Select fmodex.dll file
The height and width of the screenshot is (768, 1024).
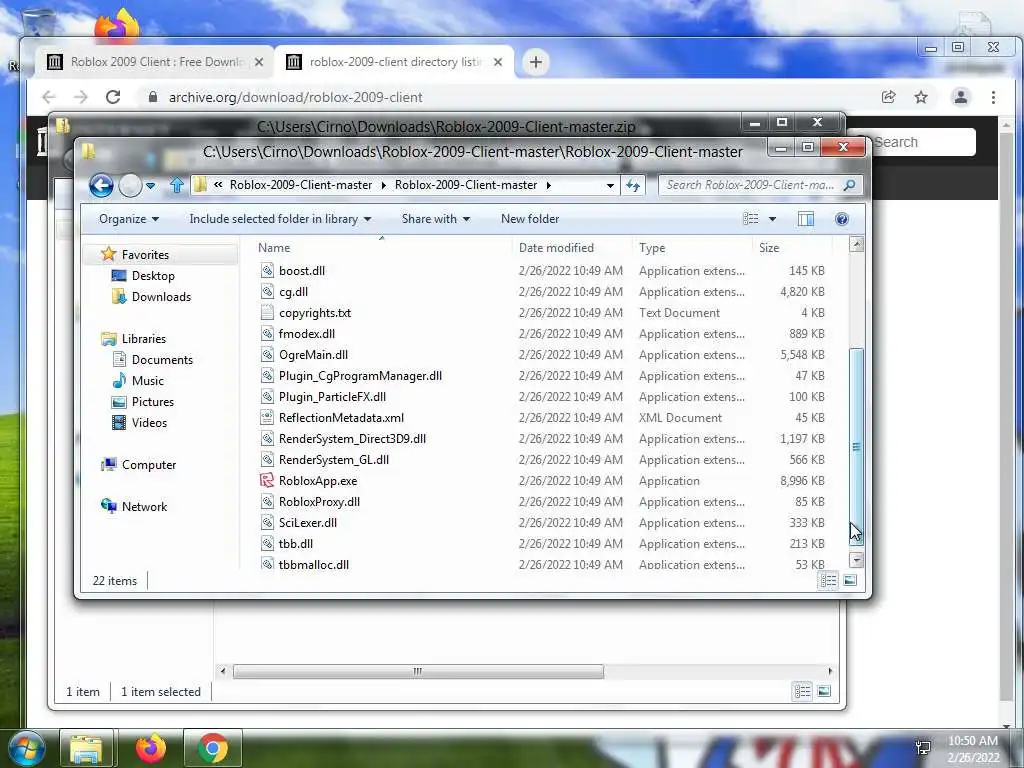coord(307,334)
